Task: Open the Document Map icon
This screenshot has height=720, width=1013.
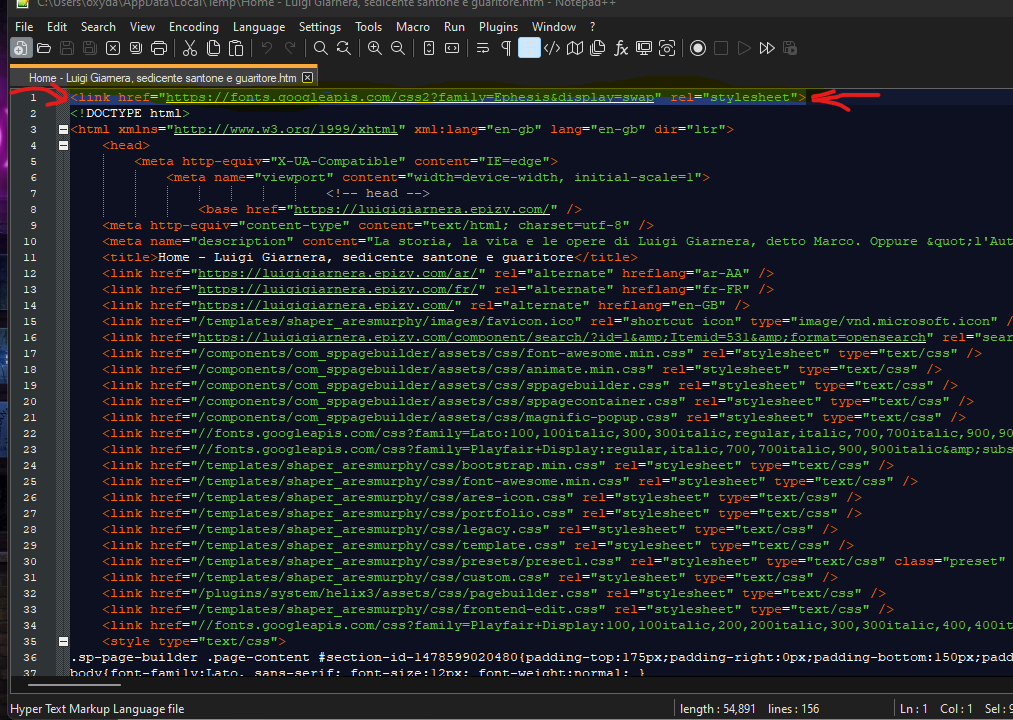Action: (575, 48)
